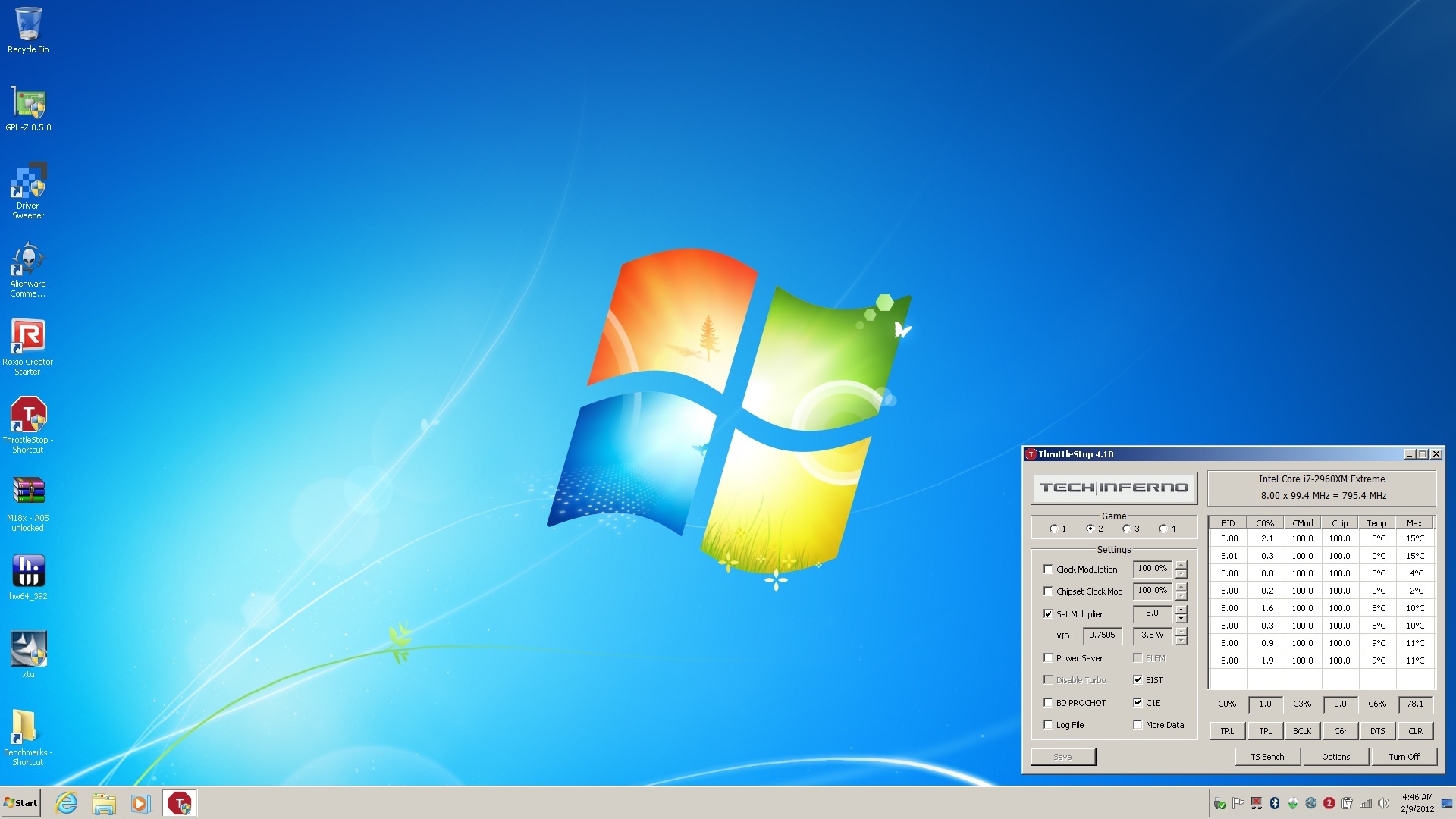1456x819 pixels.
Task: Click the volume speaker tray icon
Action: (x=1383, y=803)
